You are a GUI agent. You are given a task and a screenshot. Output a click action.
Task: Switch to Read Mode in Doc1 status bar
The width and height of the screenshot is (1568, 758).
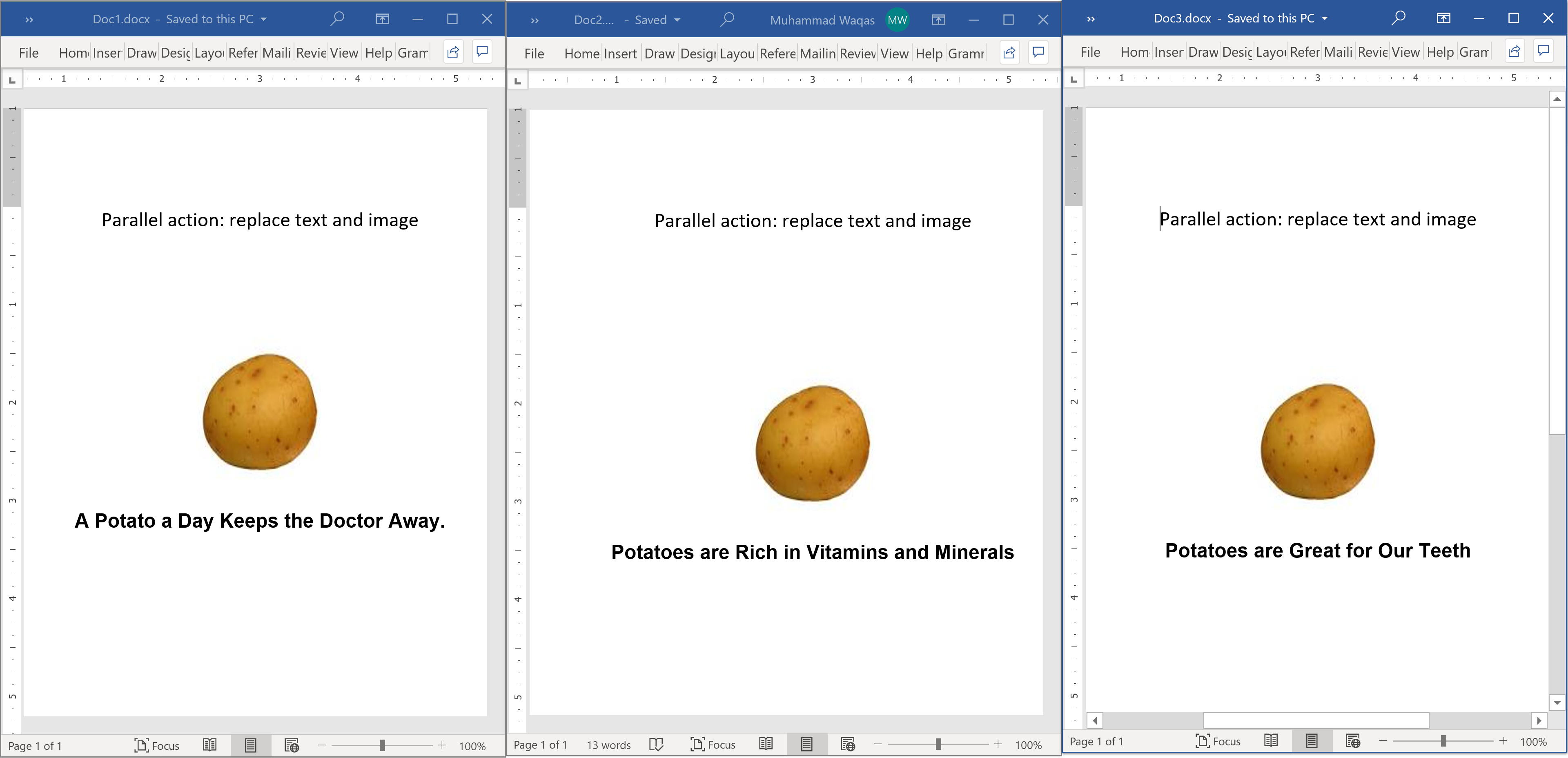coord(209,745)
